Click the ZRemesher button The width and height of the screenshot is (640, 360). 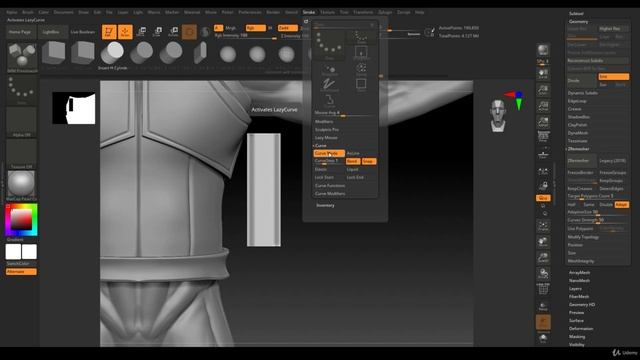[x=582, y=161]
